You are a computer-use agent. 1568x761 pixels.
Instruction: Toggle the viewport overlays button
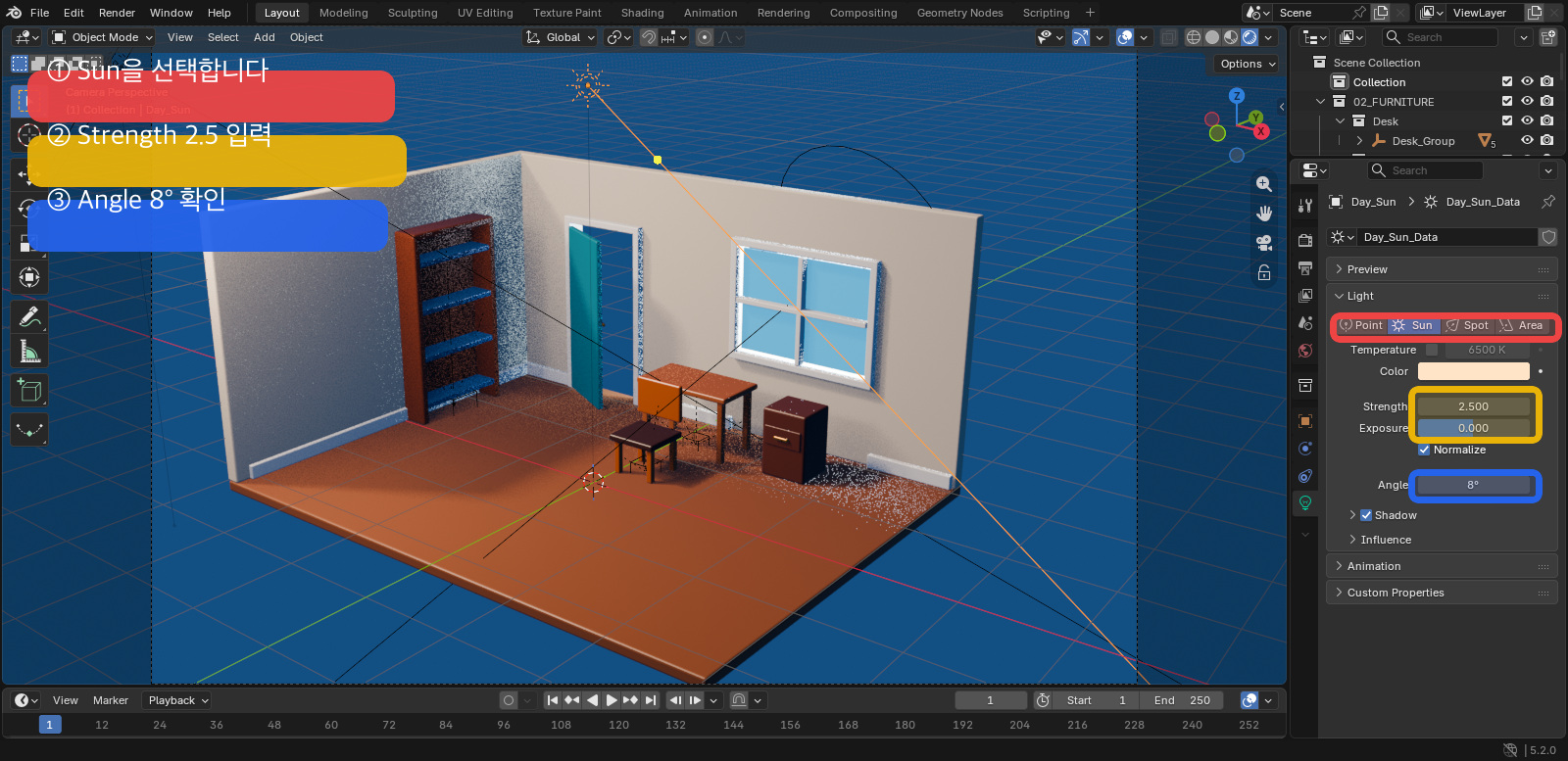(1125, 37)
